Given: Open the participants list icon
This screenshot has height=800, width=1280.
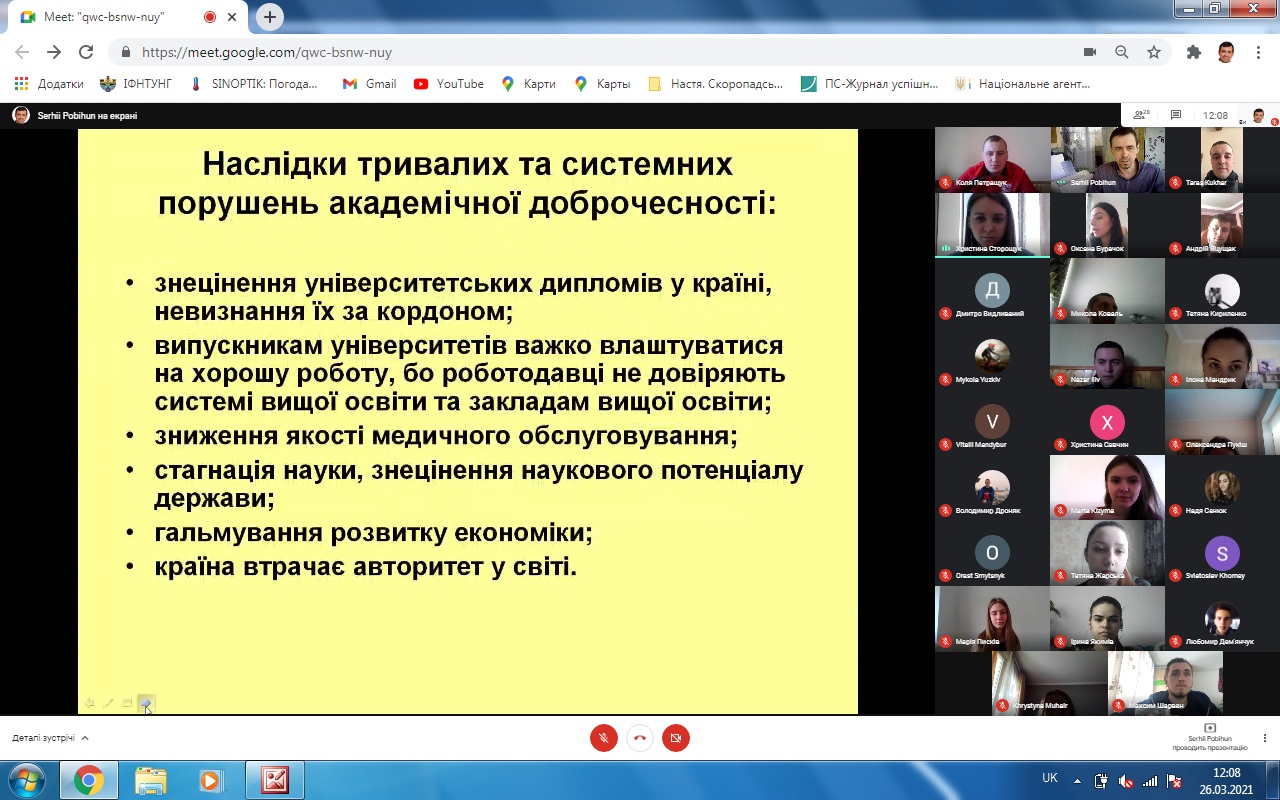Looking at the screenshot, I should click(1140, 115).
